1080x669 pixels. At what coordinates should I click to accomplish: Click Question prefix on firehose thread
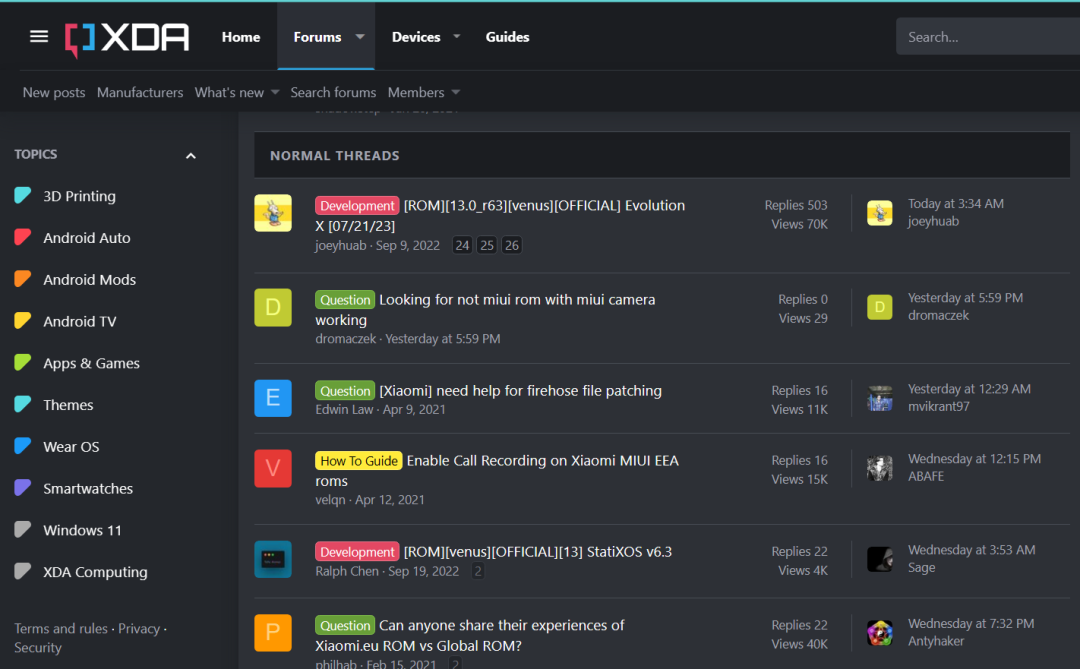coord(345,391)
